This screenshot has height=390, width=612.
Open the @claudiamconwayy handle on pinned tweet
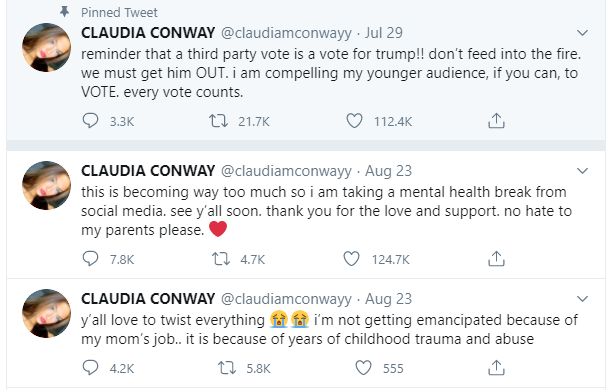[x=286, y=33]
